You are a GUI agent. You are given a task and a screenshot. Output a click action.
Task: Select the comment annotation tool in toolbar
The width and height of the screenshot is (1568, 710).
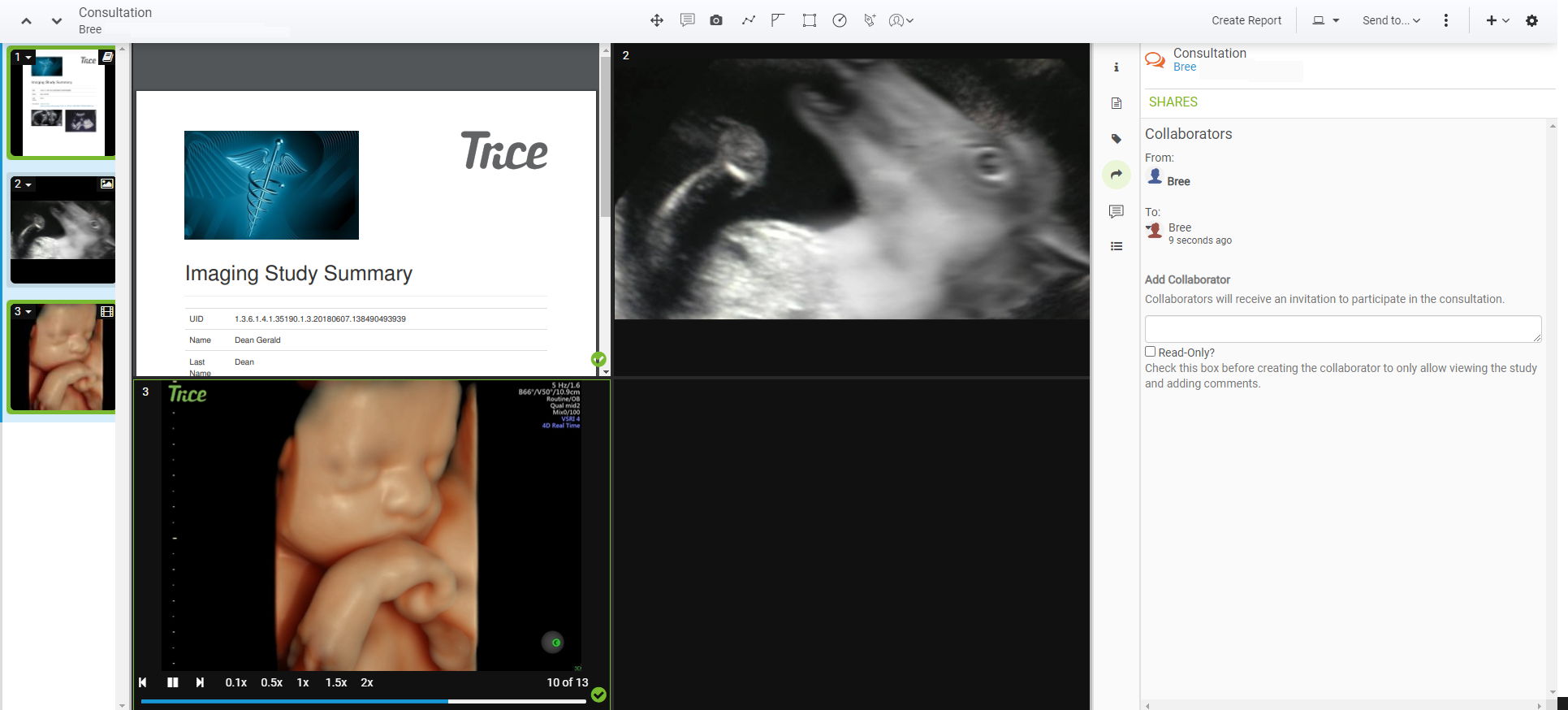coord(687,20)
